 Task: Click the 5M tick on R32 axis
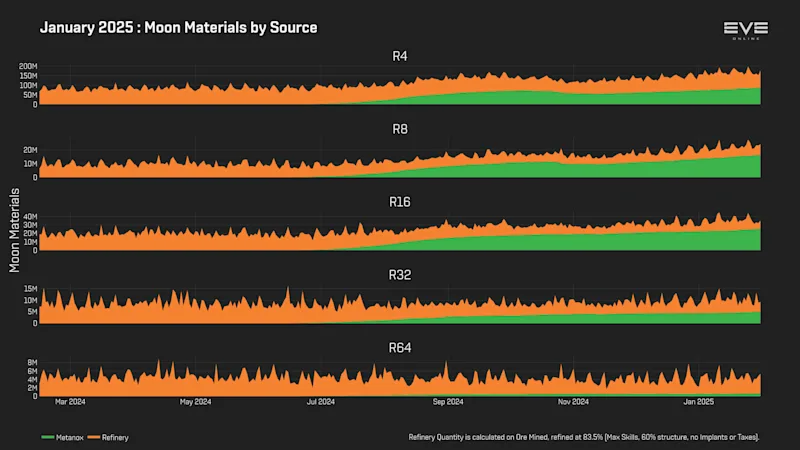(x=32, y=312)
